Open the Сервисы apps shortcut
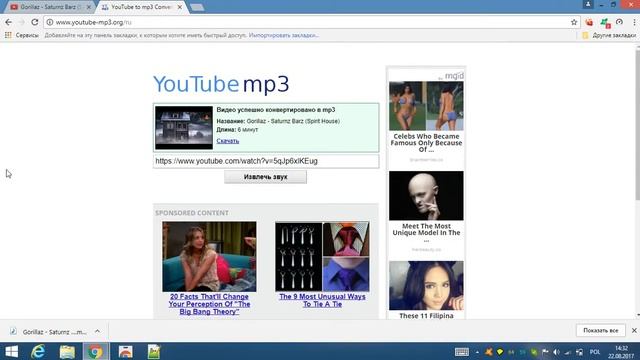The image size is (640, 360). 21,36
